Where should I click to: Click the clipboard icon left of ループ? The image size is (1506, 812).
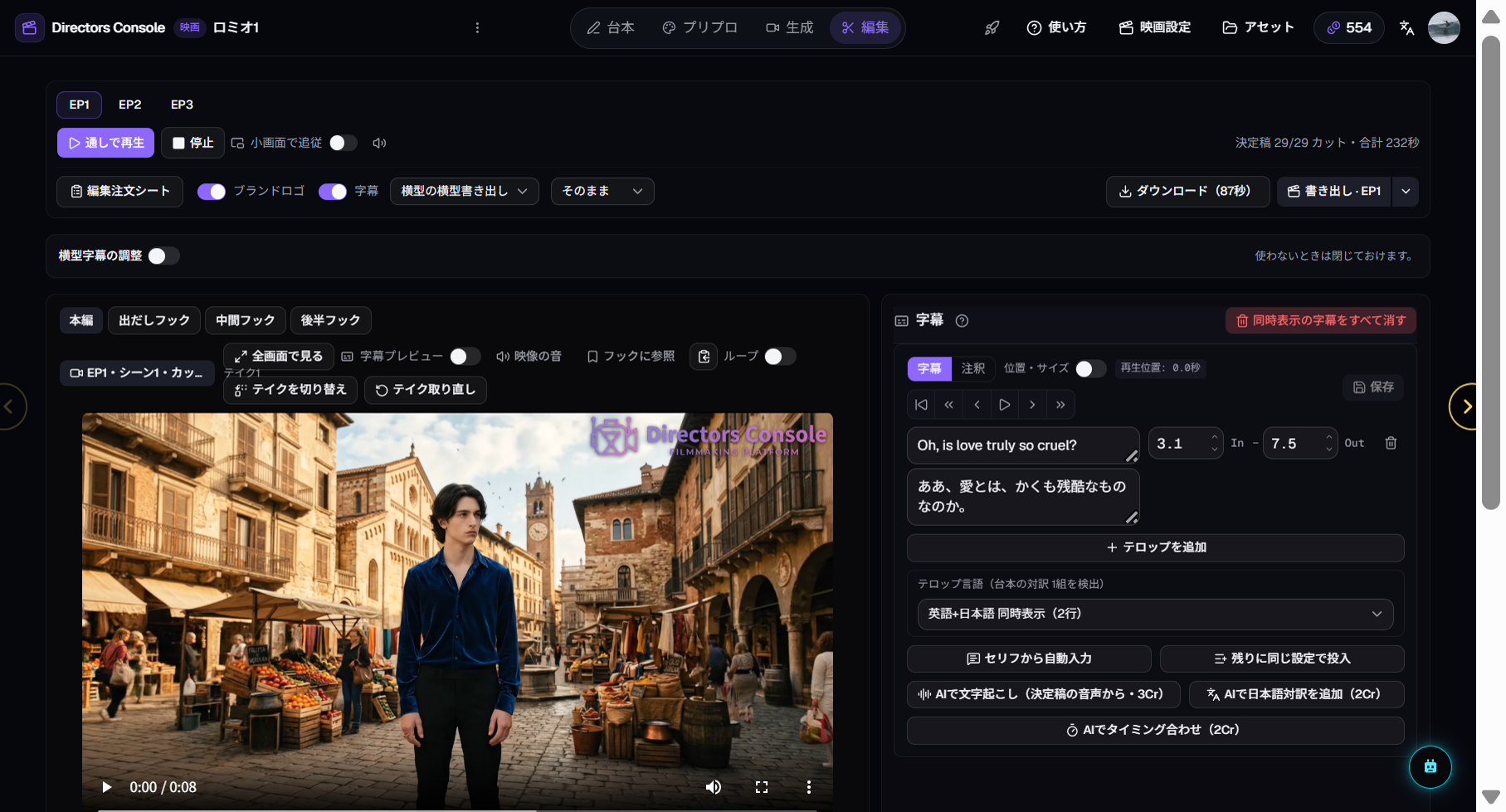[x=704, y=357]
